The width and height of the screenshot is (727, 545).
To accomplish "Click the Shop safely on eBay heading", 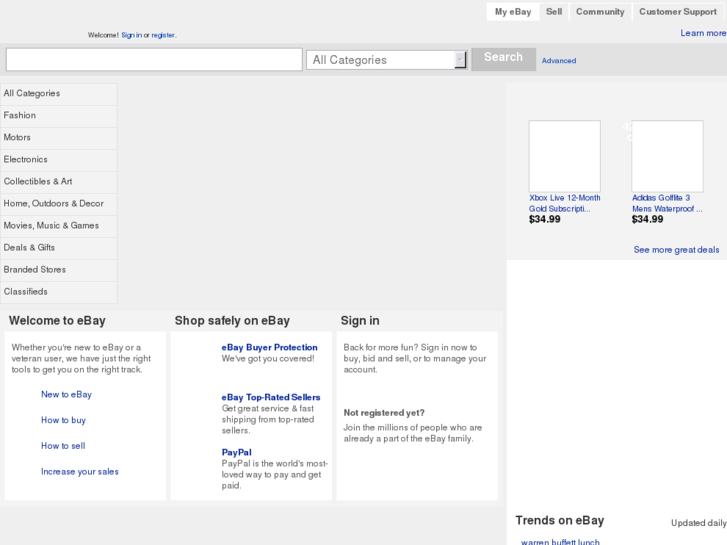I will point(232,321).
